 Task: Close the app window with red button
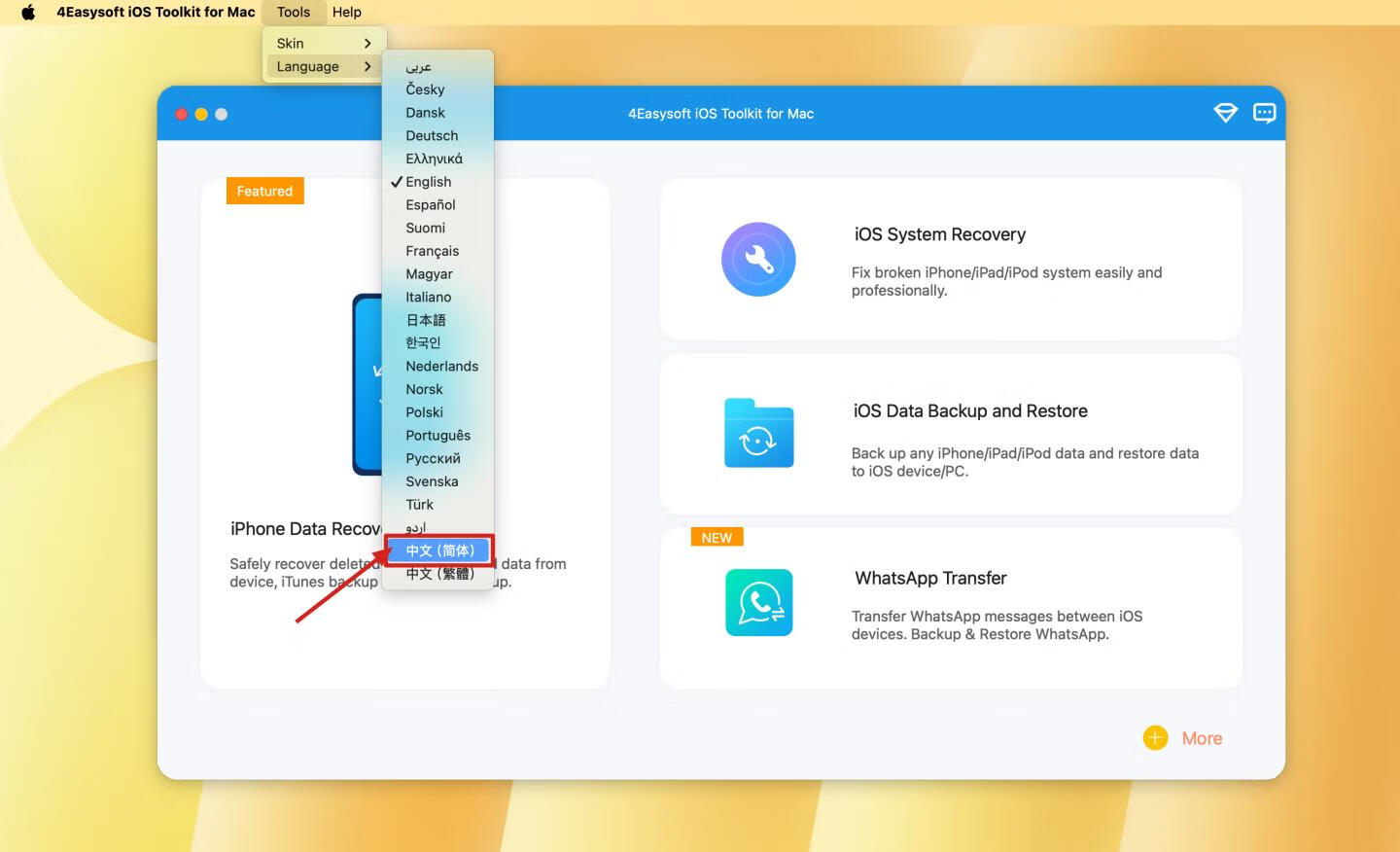(x=181, y=114)
